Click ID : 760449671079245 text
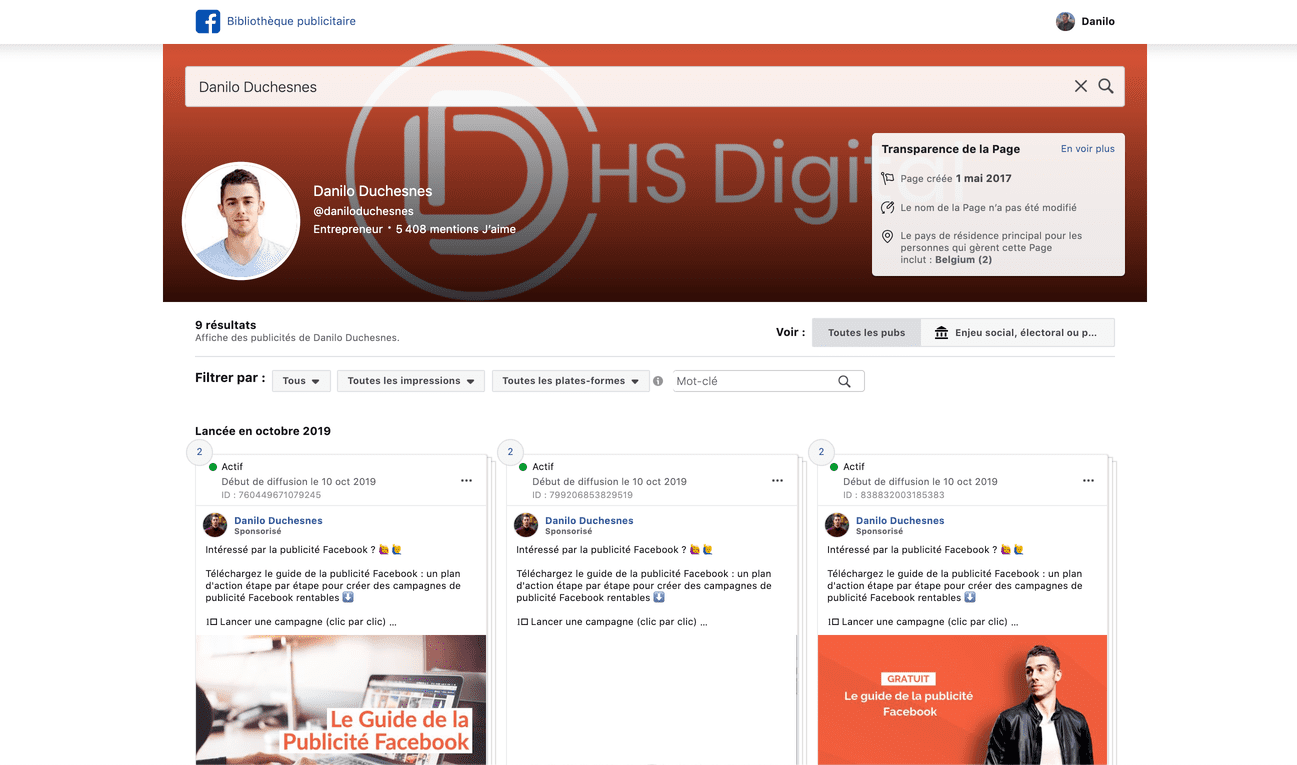Image resolution: width=1297 pixels, height=765 pixels. 272,495
